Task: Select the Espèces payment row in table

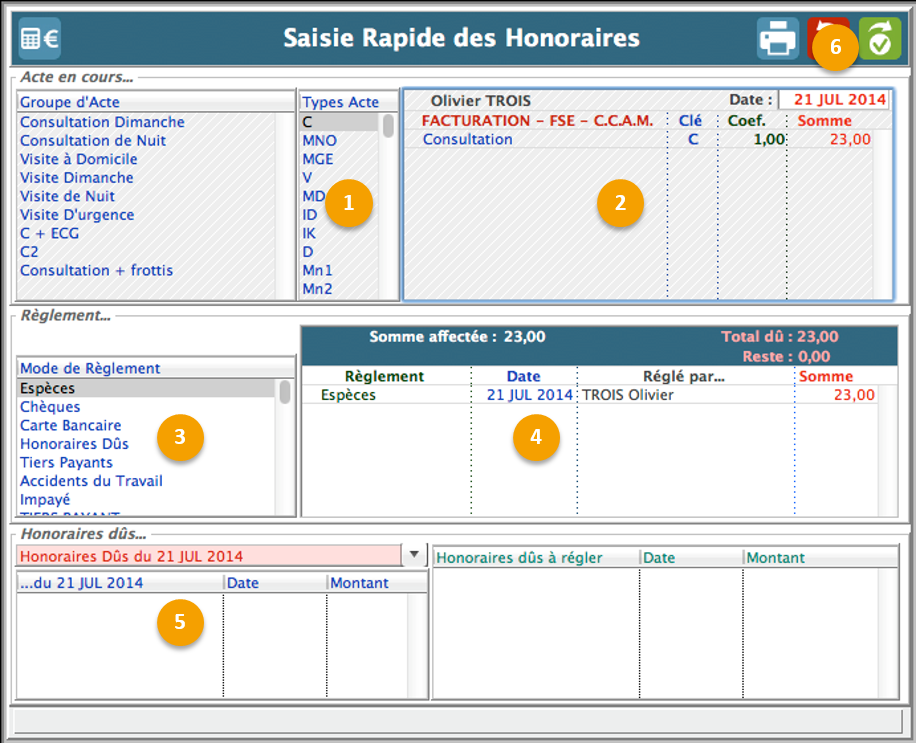Action: (350, 395)
